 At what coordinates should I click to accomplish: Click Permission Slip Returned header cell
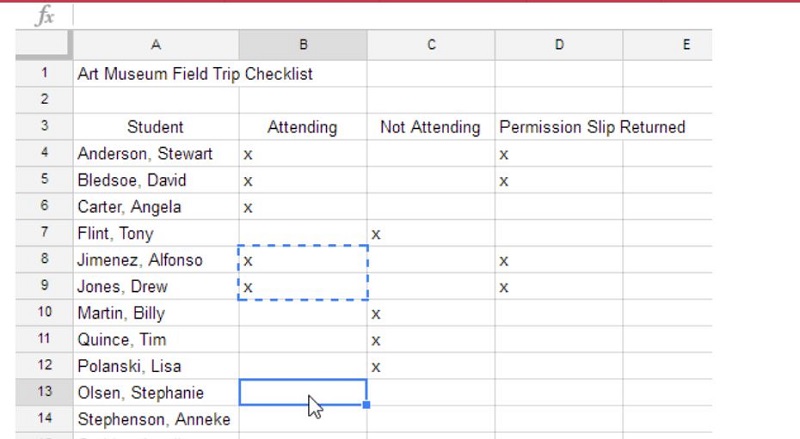coord(558,127)
